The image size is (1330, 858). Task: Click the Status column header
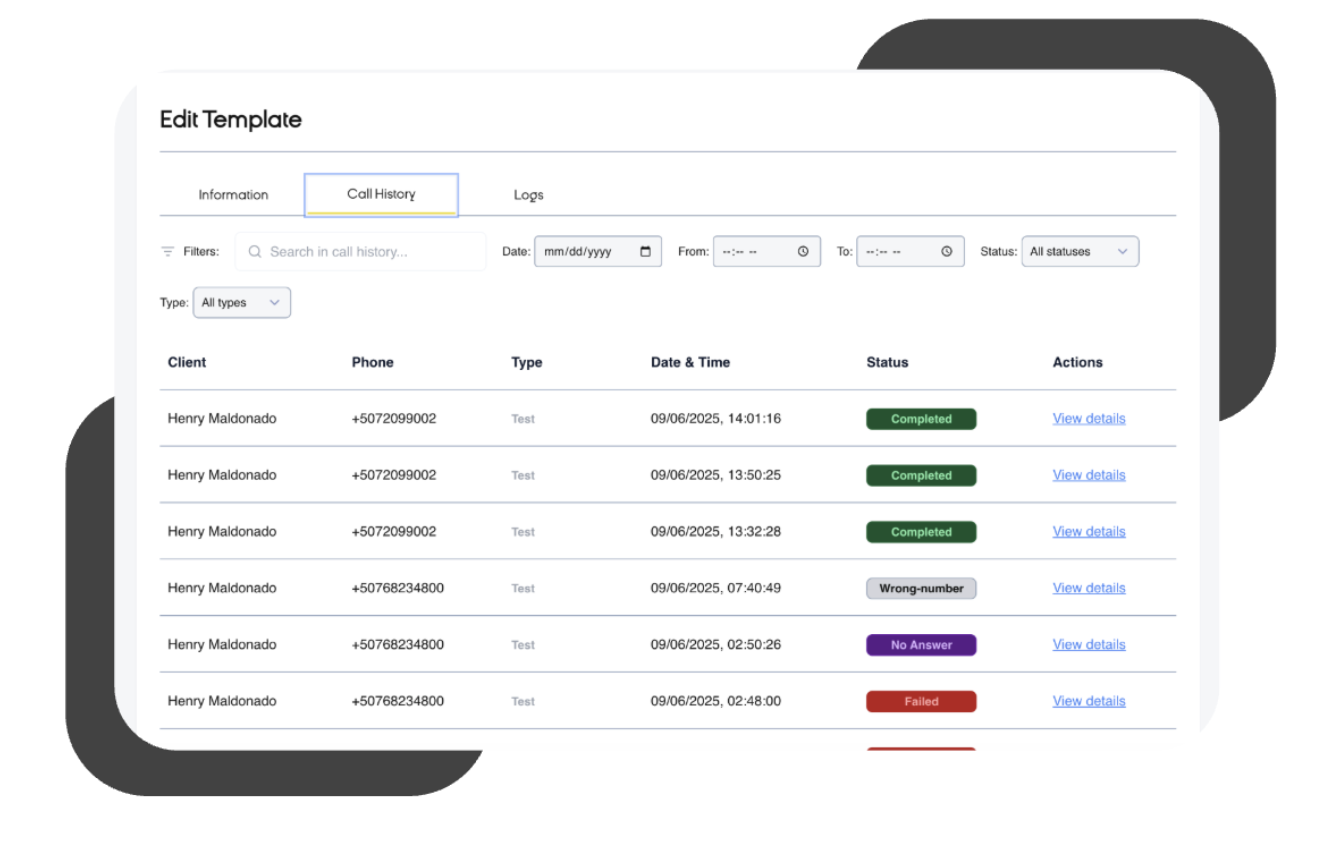[887, 362]
